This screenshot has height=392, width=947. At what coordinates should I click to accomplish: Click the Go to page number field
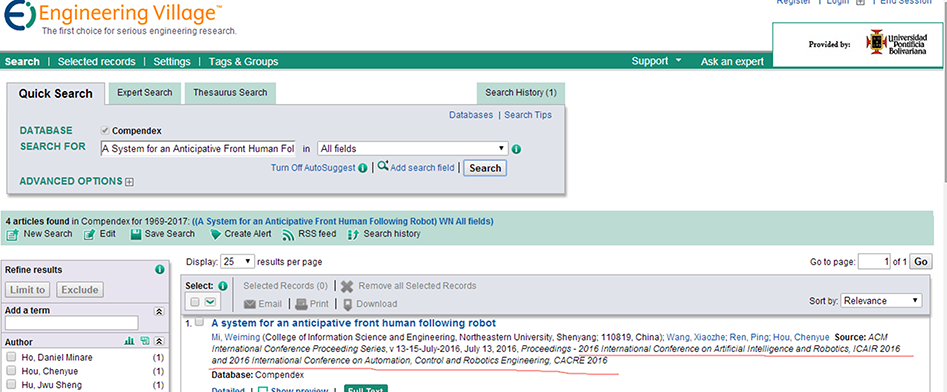point(874,262)
